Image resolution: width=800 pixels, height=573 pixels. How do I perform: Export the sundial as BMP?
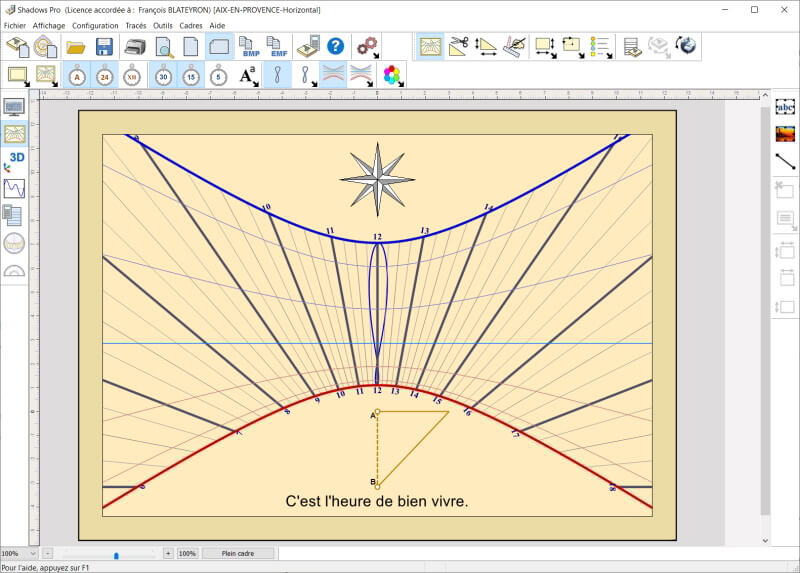pyautogui.click(x=250, y=46)
